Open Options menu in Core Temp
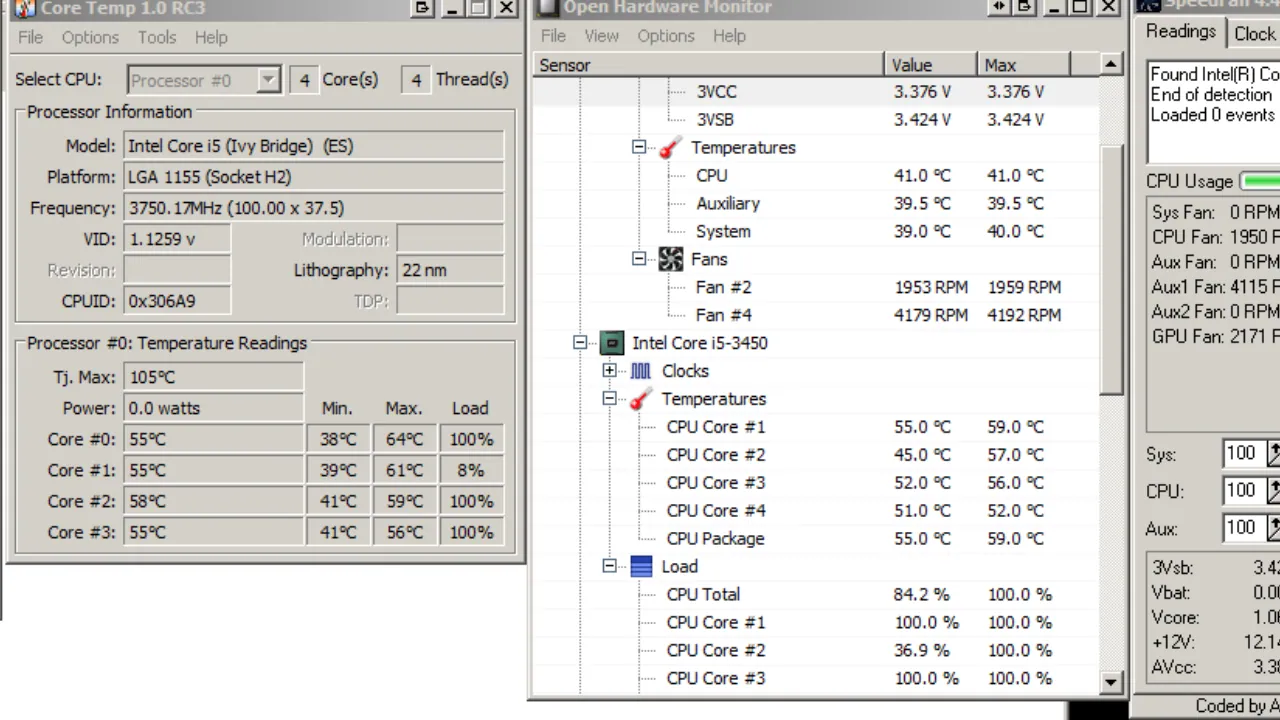 [90, 37]
